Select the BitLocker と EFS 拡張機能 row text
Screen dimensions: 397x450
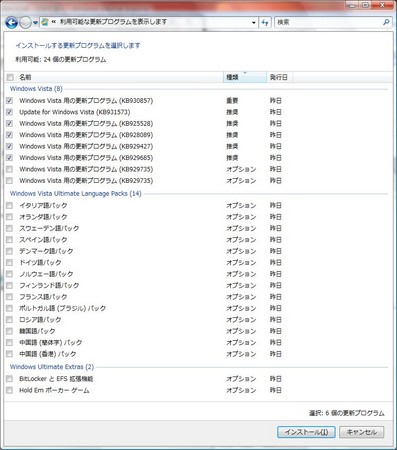[x=56, y=379]
